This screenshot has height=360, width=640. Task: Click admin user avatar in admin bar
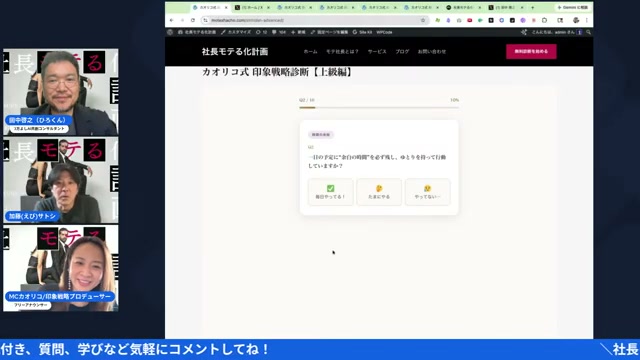point(579,32)
